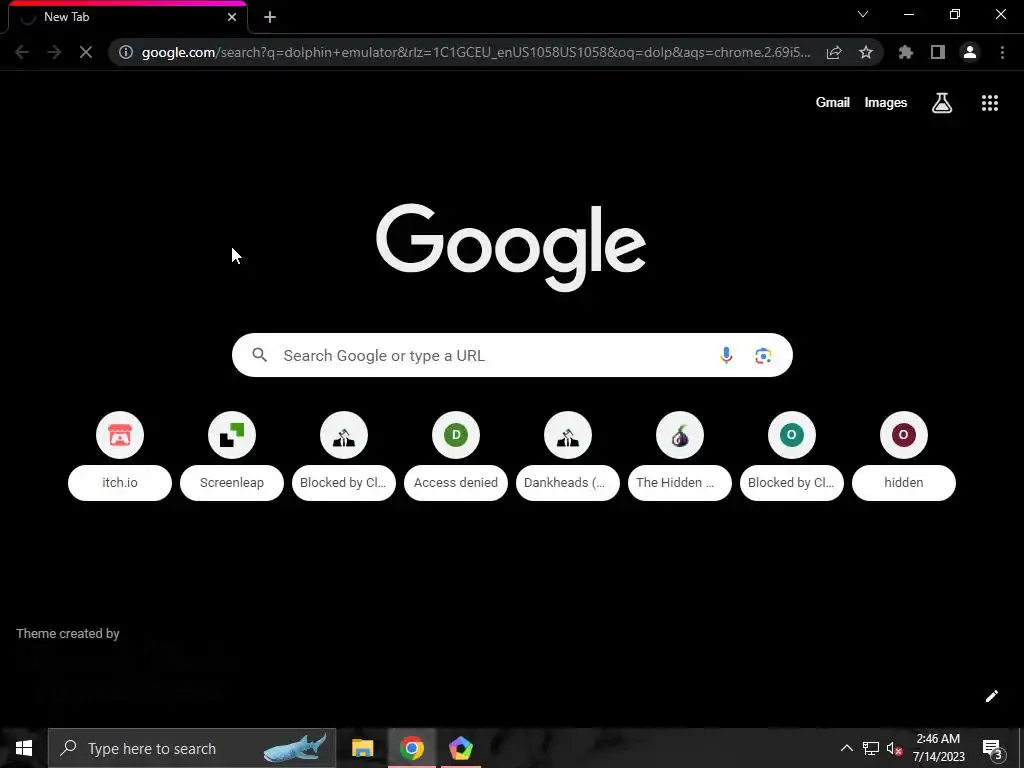Bookmark this tab with the star icon
Screen dimensions: 1024x768
[x=866, y=52]
